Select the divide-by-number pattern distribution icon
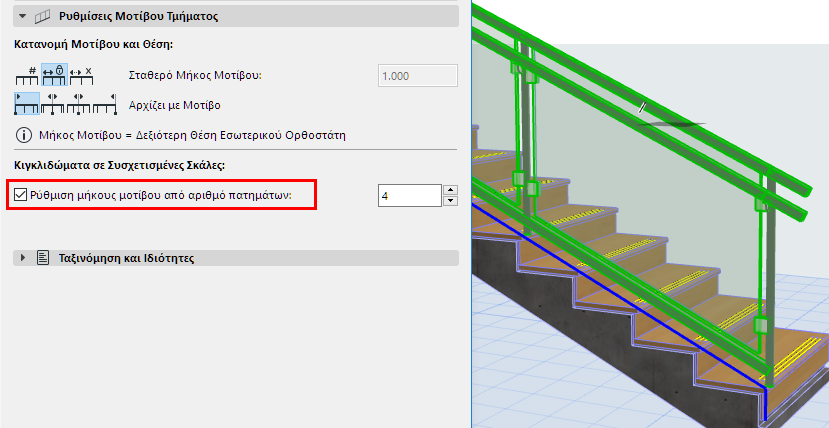Screen dimensions: 829x428 pyautogui.click(x=27, y=75)
